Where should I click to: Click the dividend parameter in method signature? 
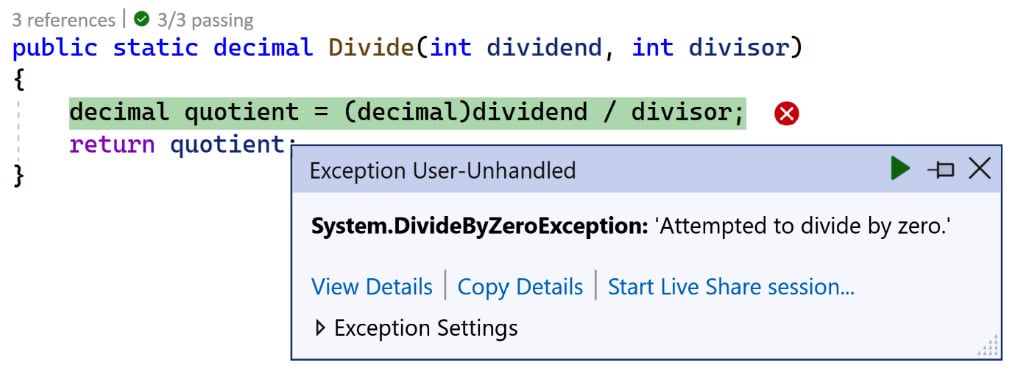[x=544, y=48]
